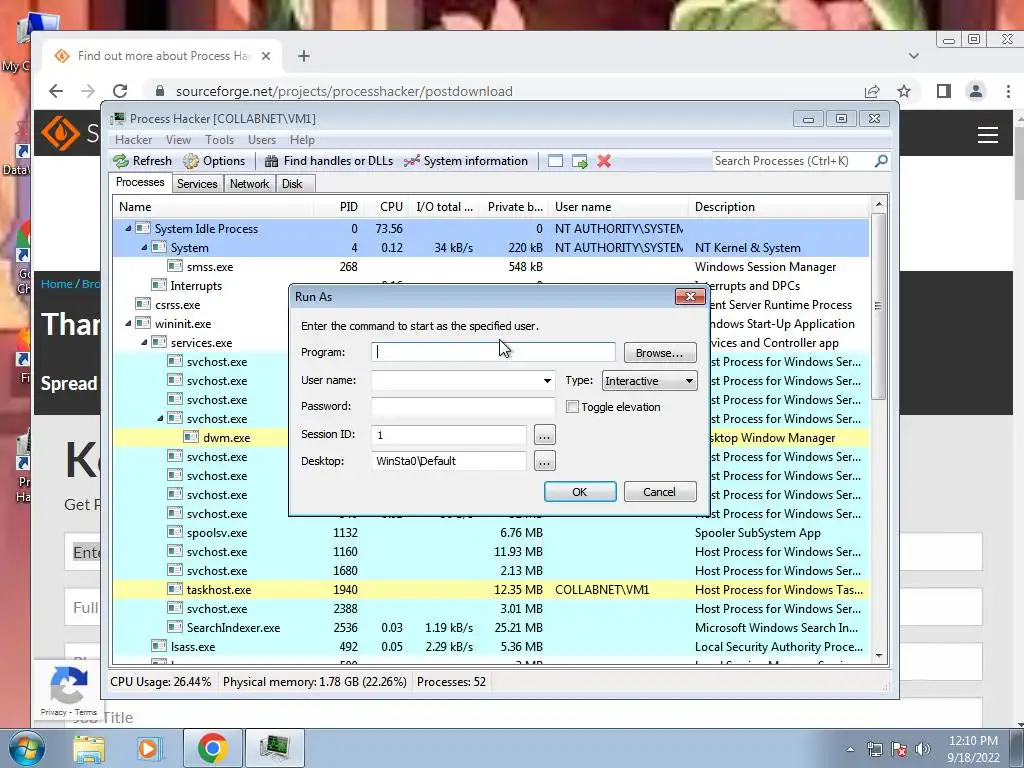Open media player from taskbar
This screenshot has height=768, width=1024.
[149, 749]
